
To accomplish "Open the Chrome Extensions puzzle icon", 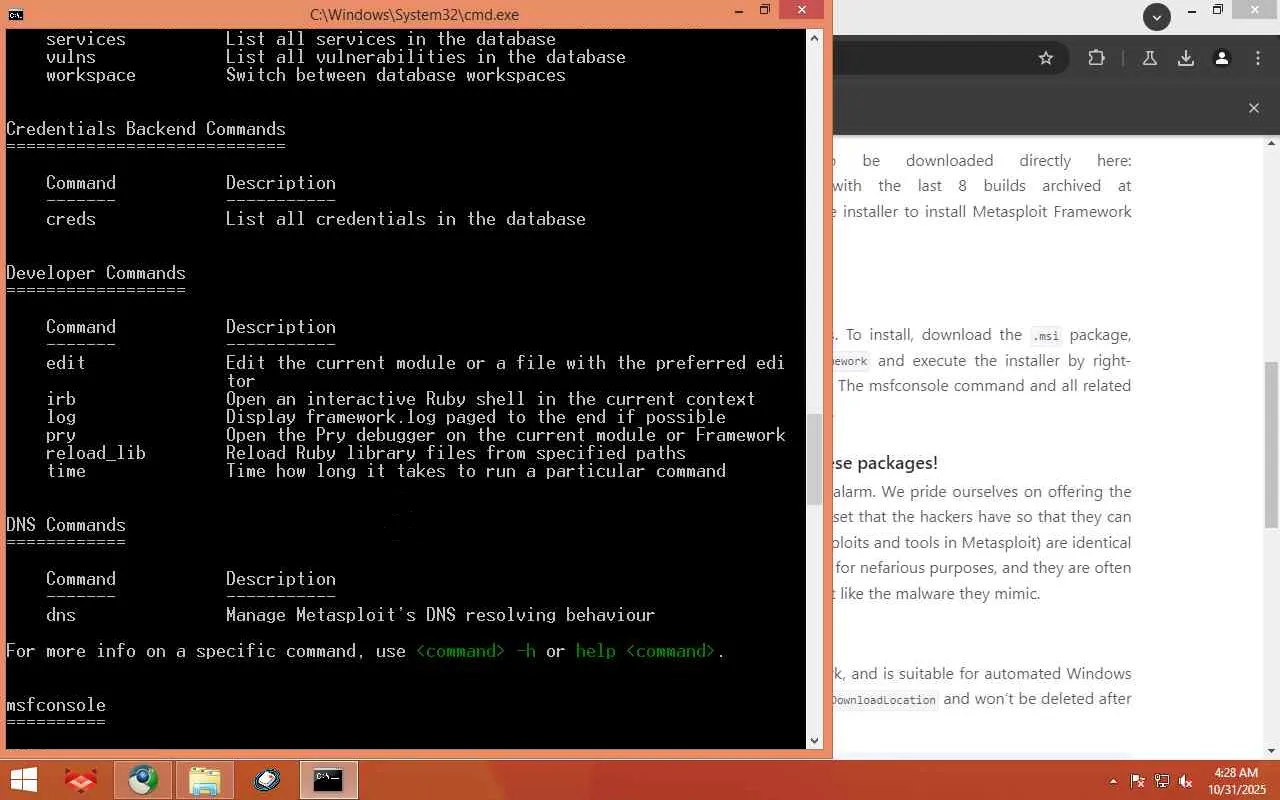I will point(1097,58).
